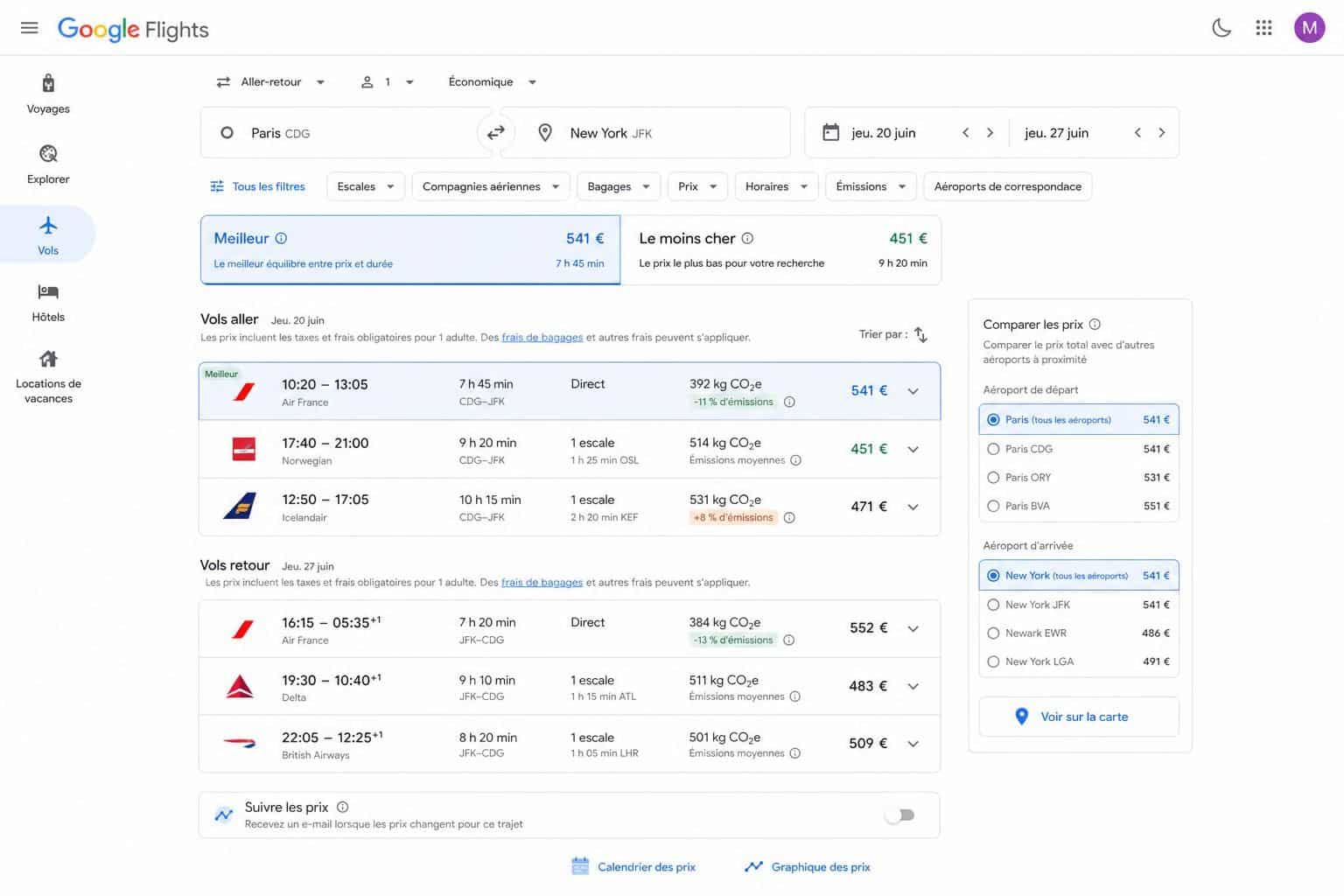
Task: Open the passenger count dropdown
Action: pos(388,81)
